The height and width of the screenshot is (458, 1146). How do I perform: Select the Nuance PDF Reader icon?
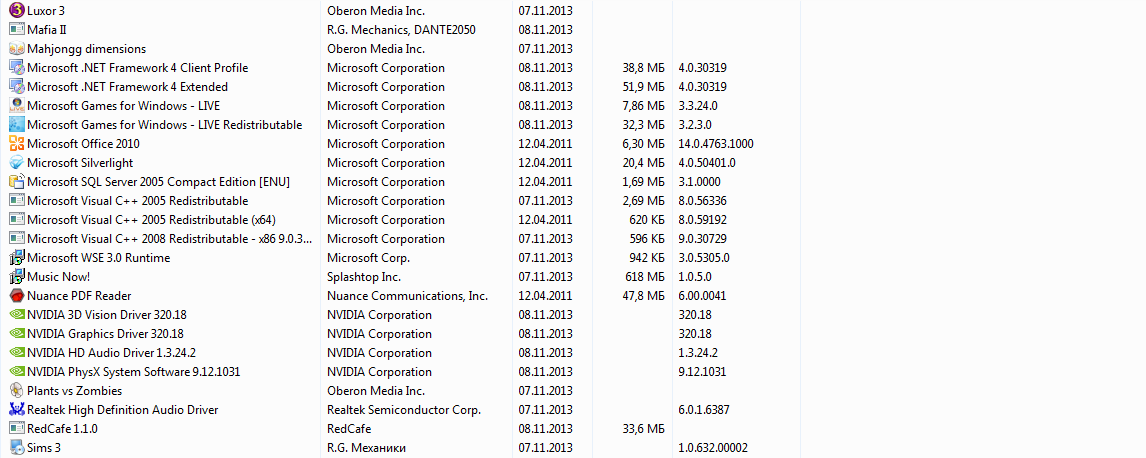click(x=16, y=296)
